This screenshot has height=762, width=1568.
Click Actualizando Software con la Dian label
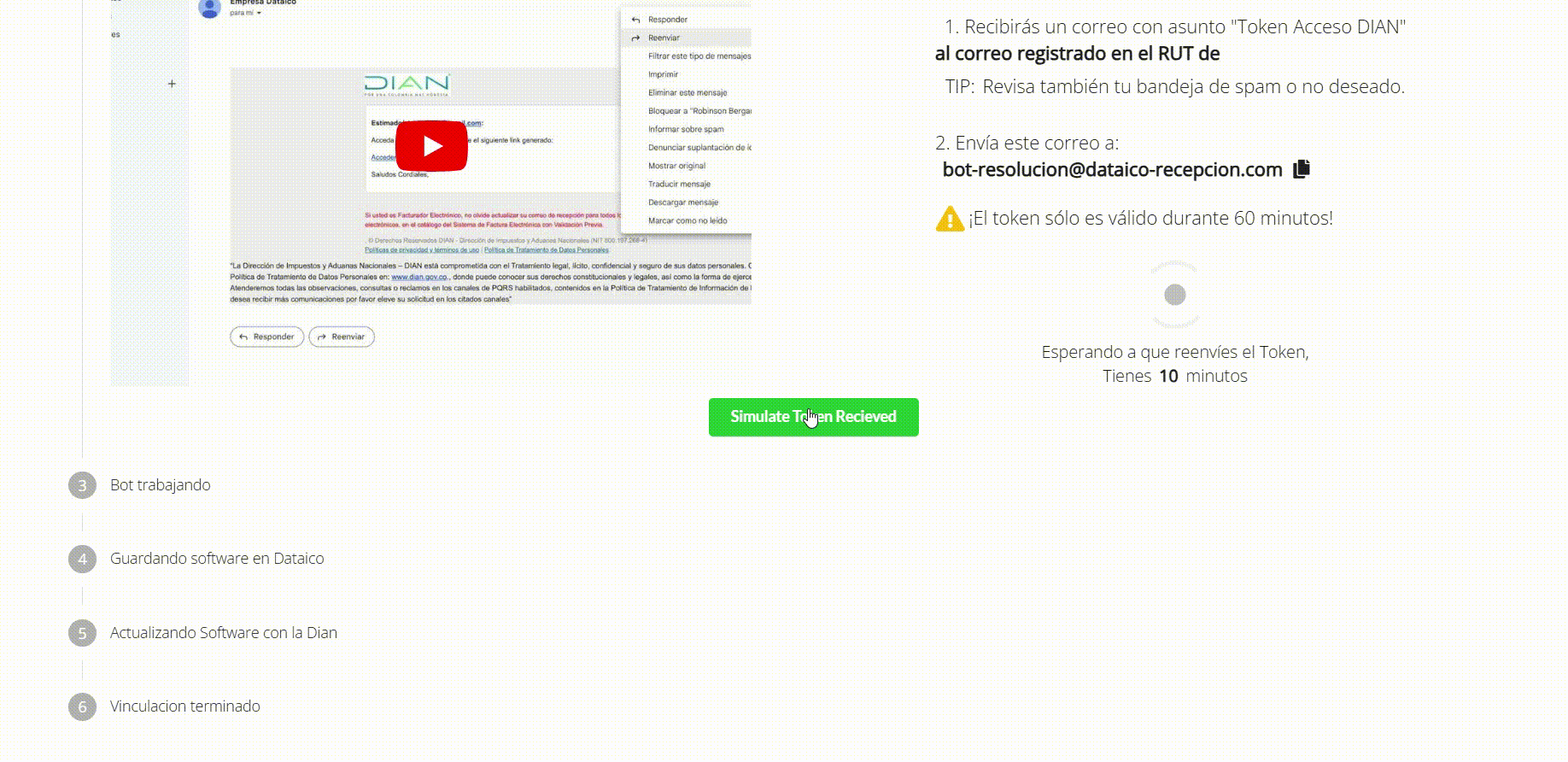pos(224,633)
